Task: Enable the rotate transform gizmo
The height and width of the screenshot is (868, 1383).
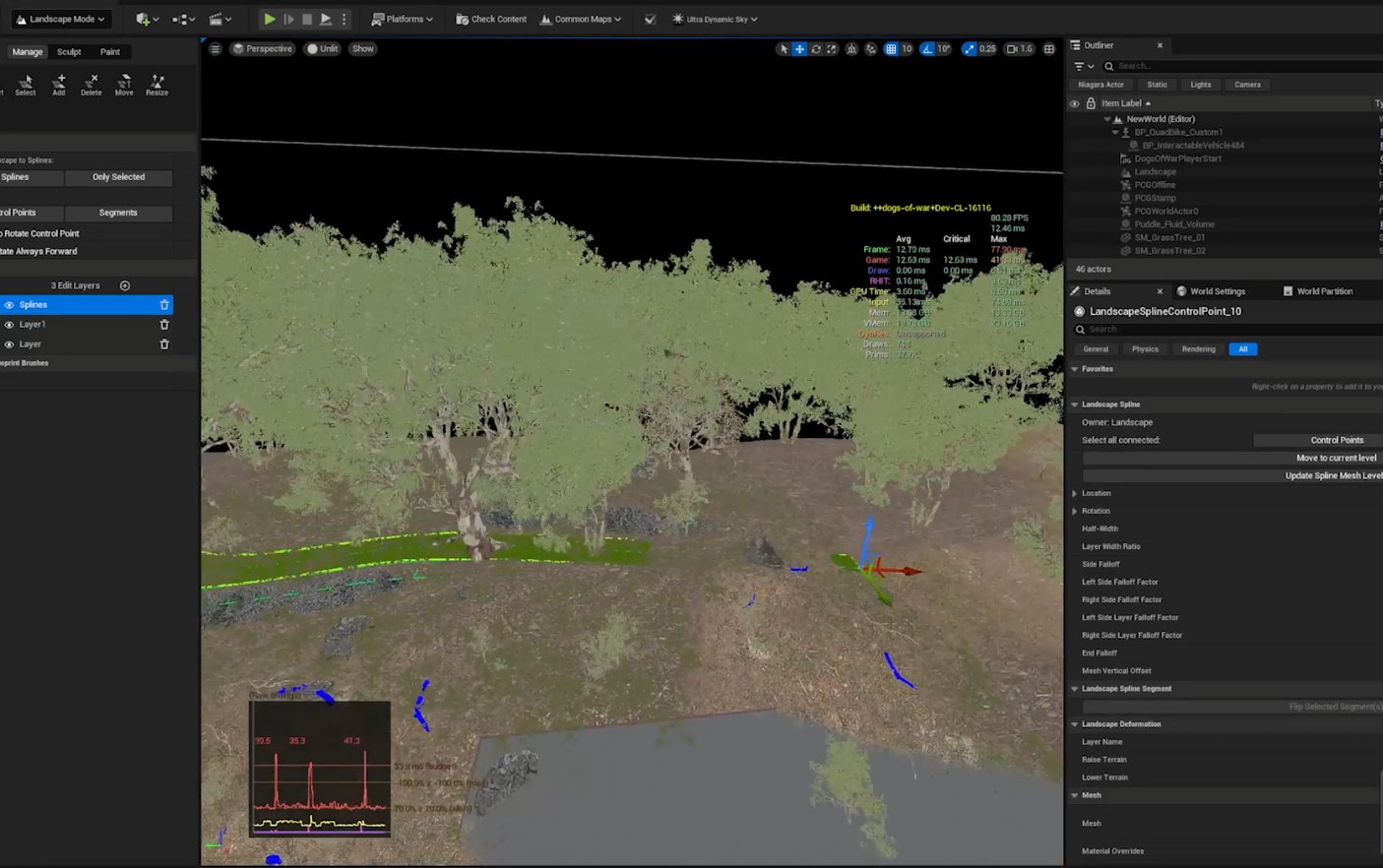Action: click(816, 49)
